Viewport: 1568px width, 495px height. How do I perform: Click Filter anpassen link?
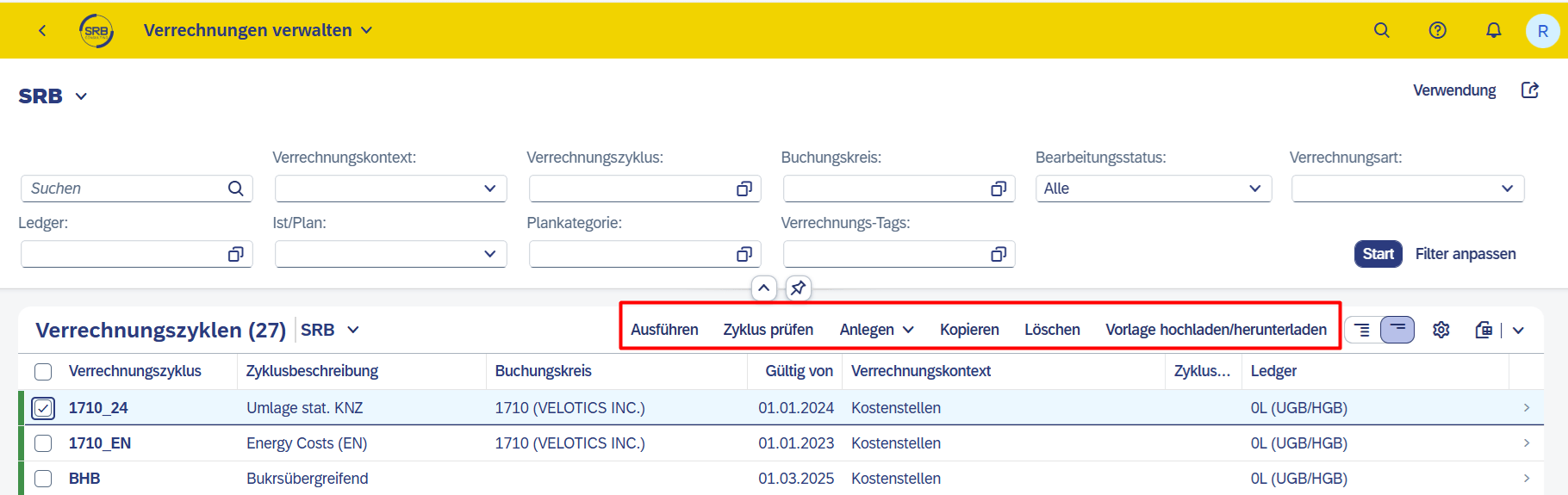click(1465, 254)
